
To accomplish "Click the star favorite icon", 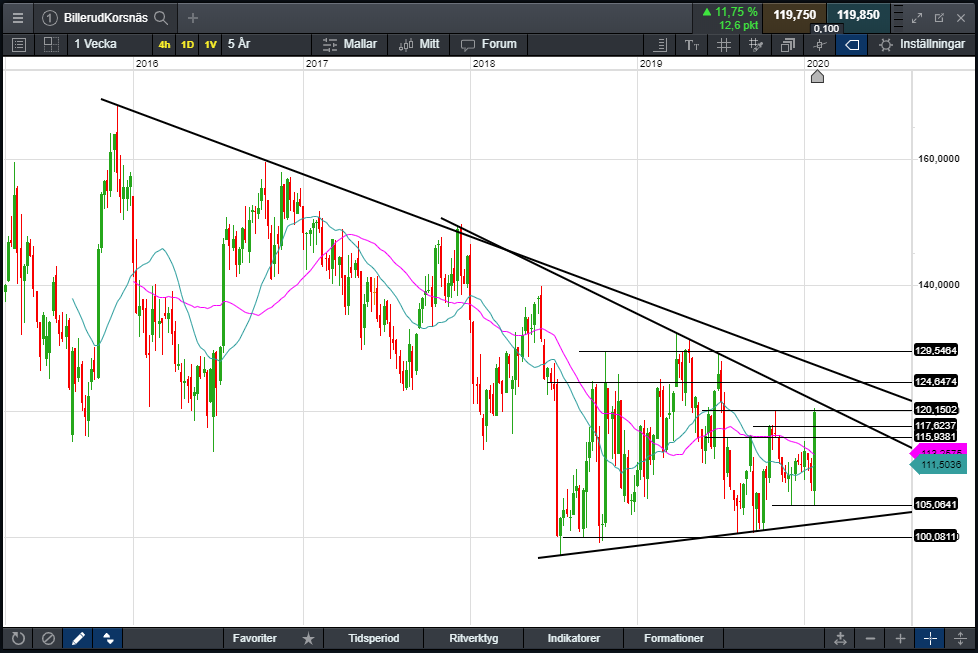I will tap(308, 638).
